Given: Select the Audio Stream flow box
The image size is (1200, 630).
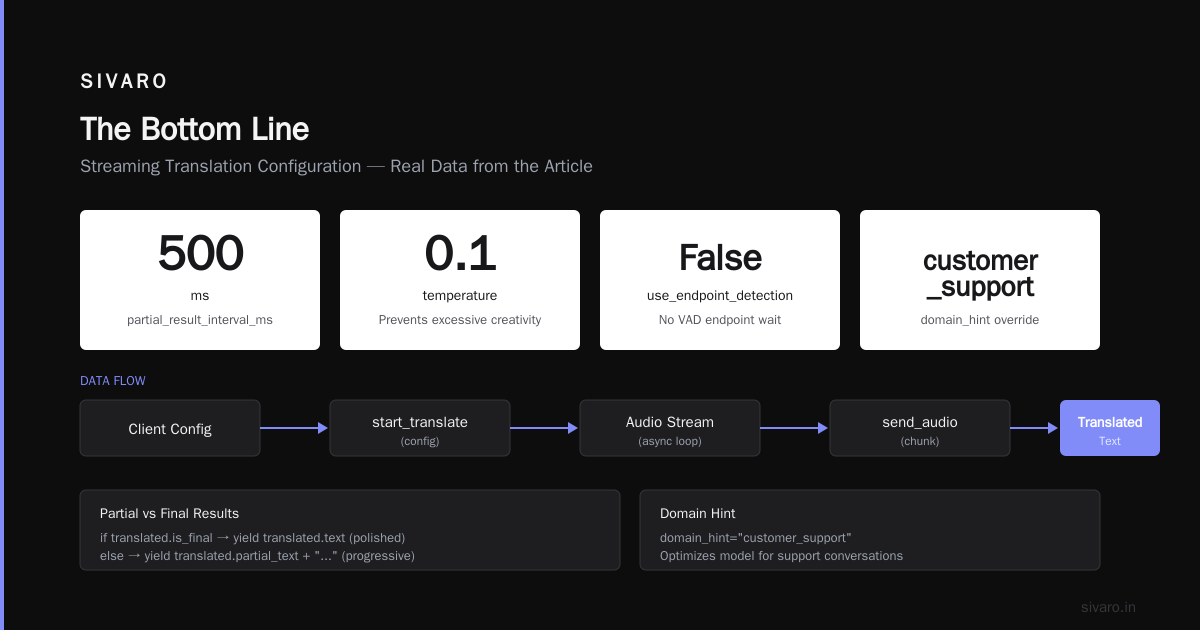Looking at the screenshot, I should click(x=670, y=428).
